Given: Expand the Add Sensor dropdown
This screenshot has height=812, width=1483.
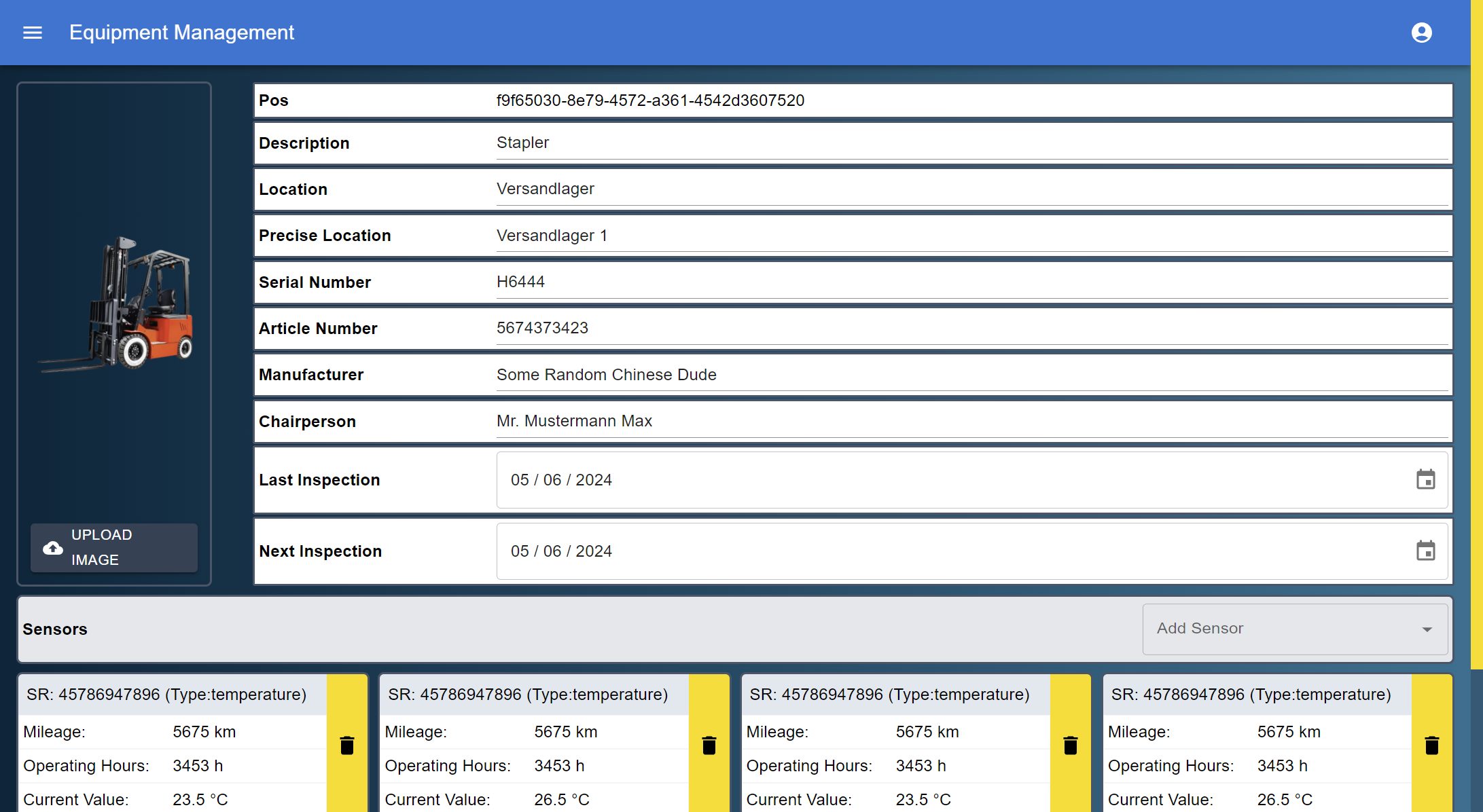Looking at the screenshot, I should tap(1295, 629).
